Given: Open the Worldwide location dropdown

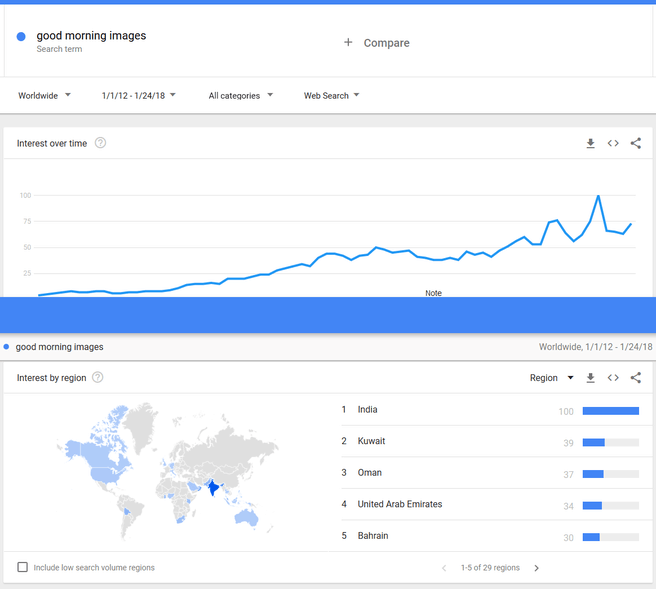Looking at the screenshot, I should [44, 96].
